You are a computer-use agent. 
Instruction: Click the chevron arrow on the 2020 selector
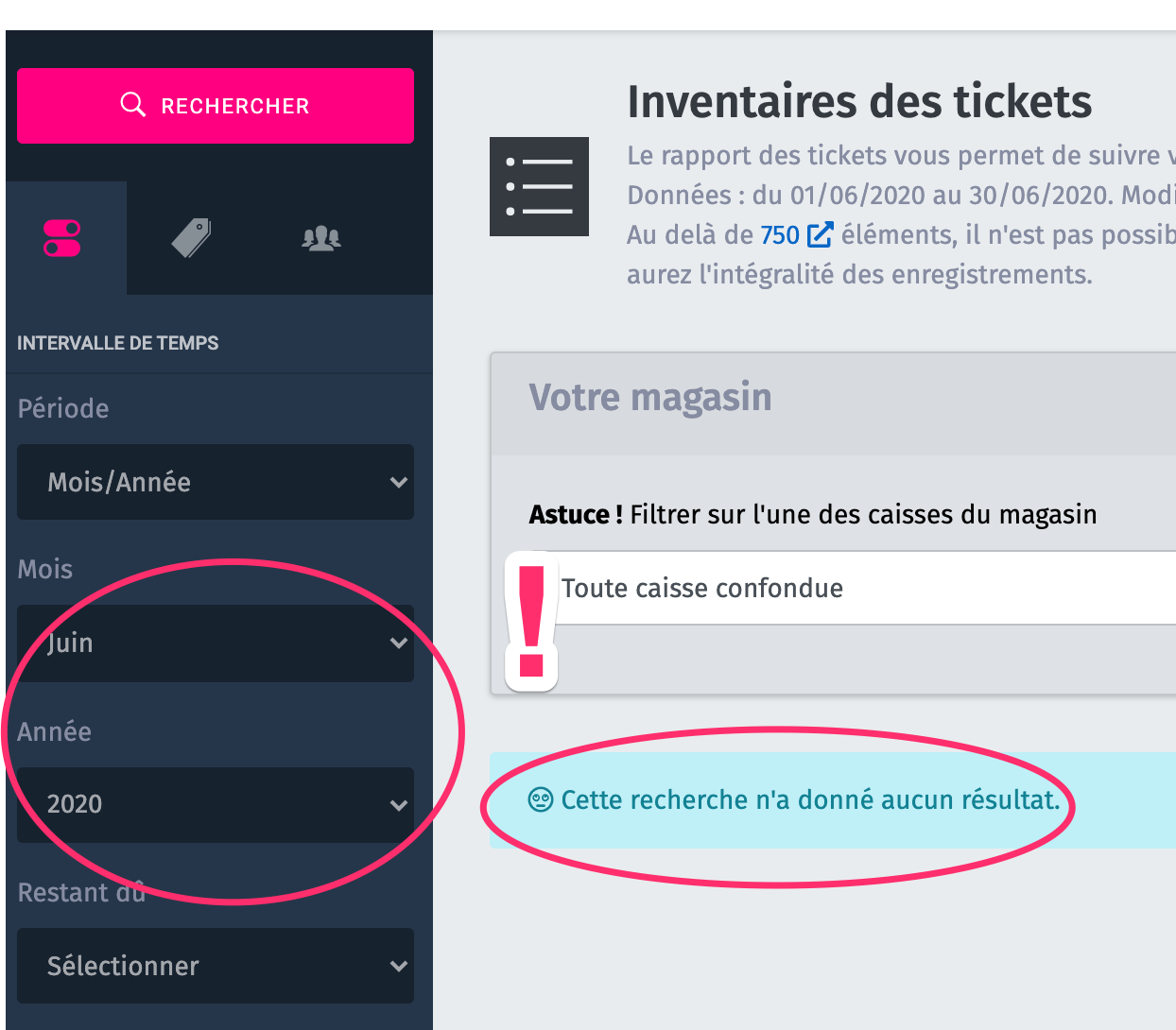click(399, 805)
